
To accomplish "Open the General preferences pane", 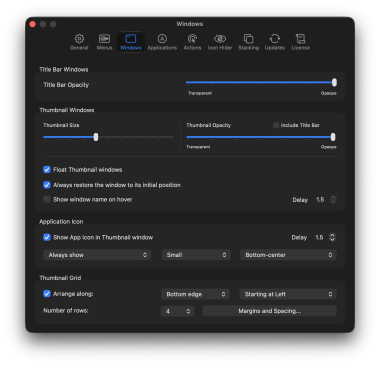I will tap(79, 42).
